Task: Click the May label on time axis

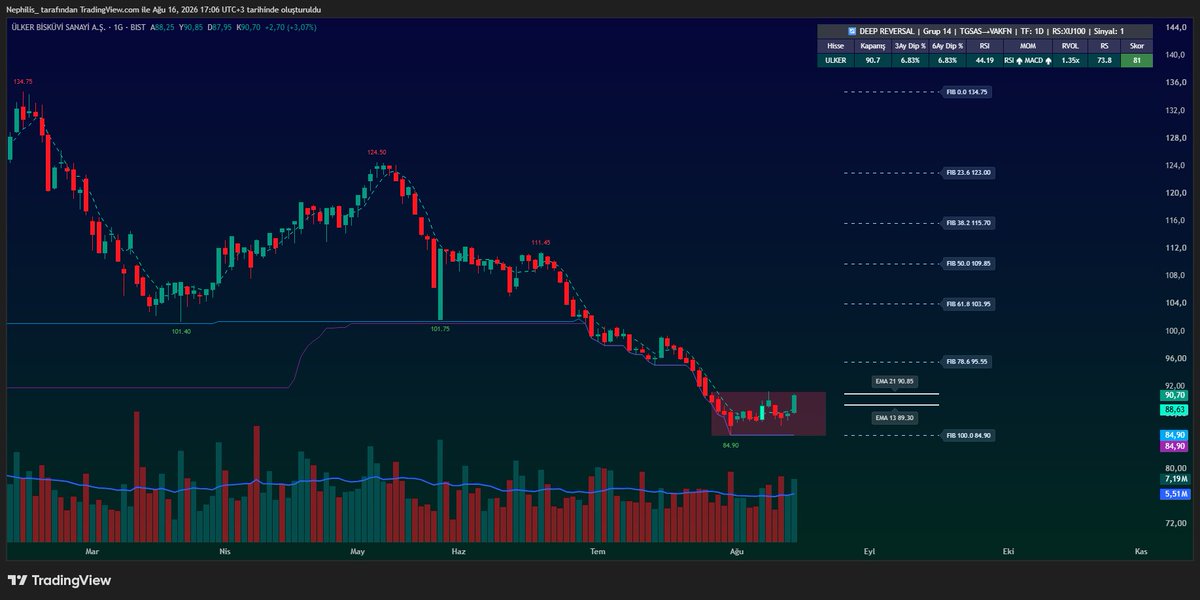Action: click(x=357, y=551)
